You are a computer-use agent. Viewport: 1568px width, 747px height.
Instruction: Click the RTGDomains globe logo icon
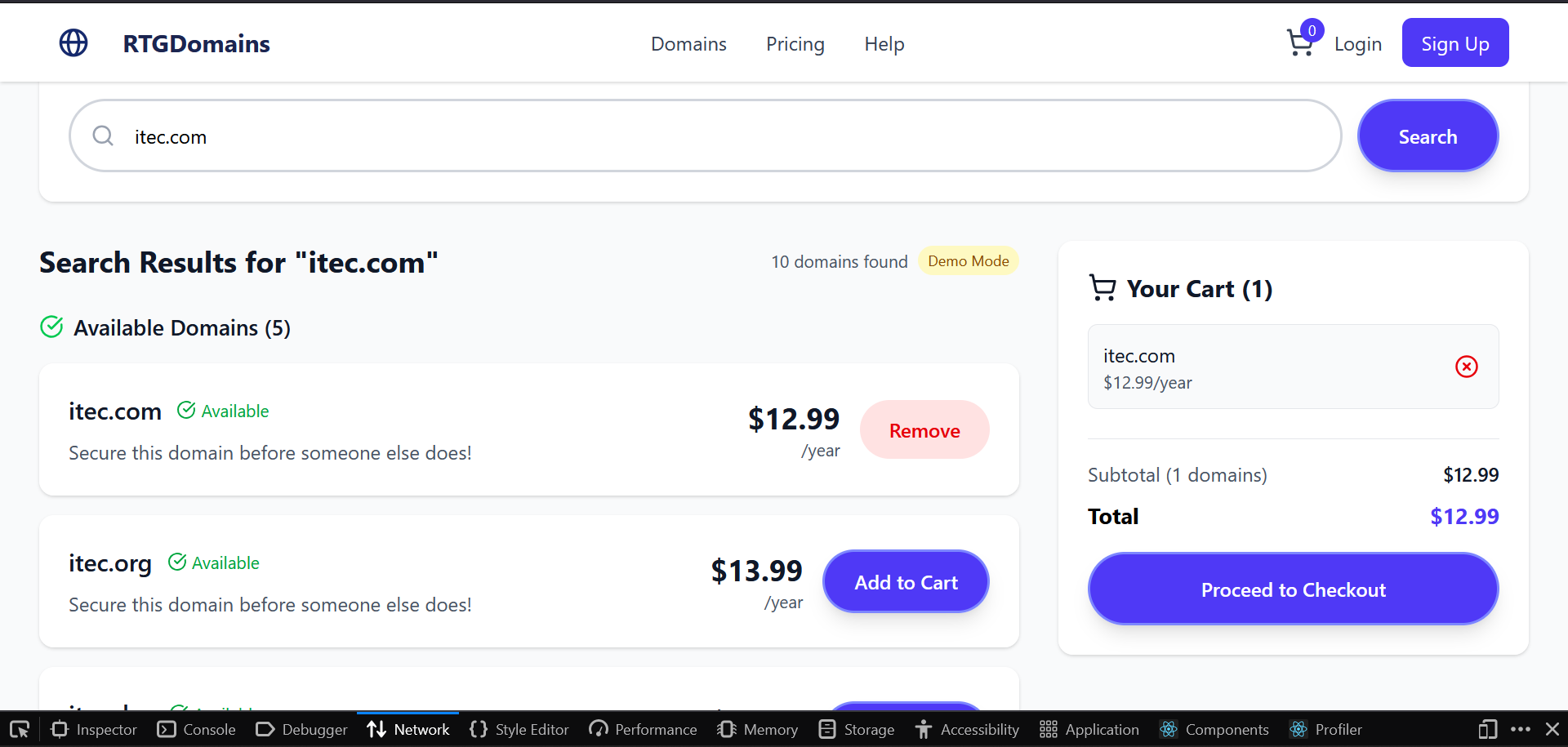(73, 43)
